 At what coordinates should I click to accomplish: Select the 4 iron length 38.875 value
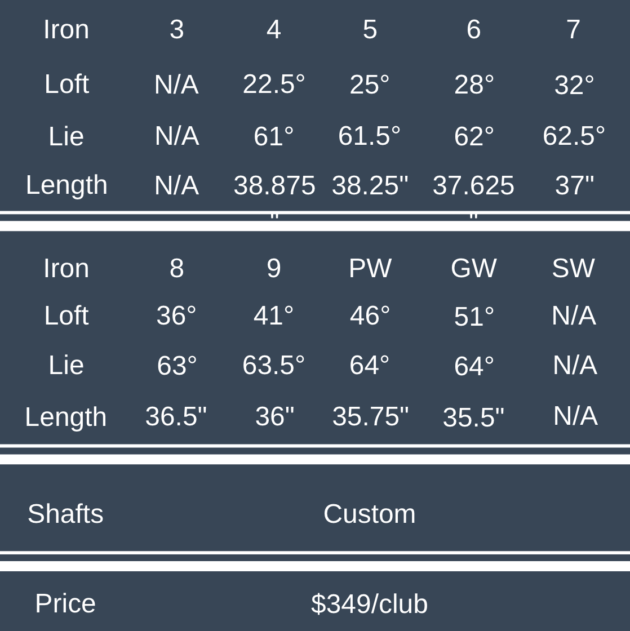coord(273,186)
